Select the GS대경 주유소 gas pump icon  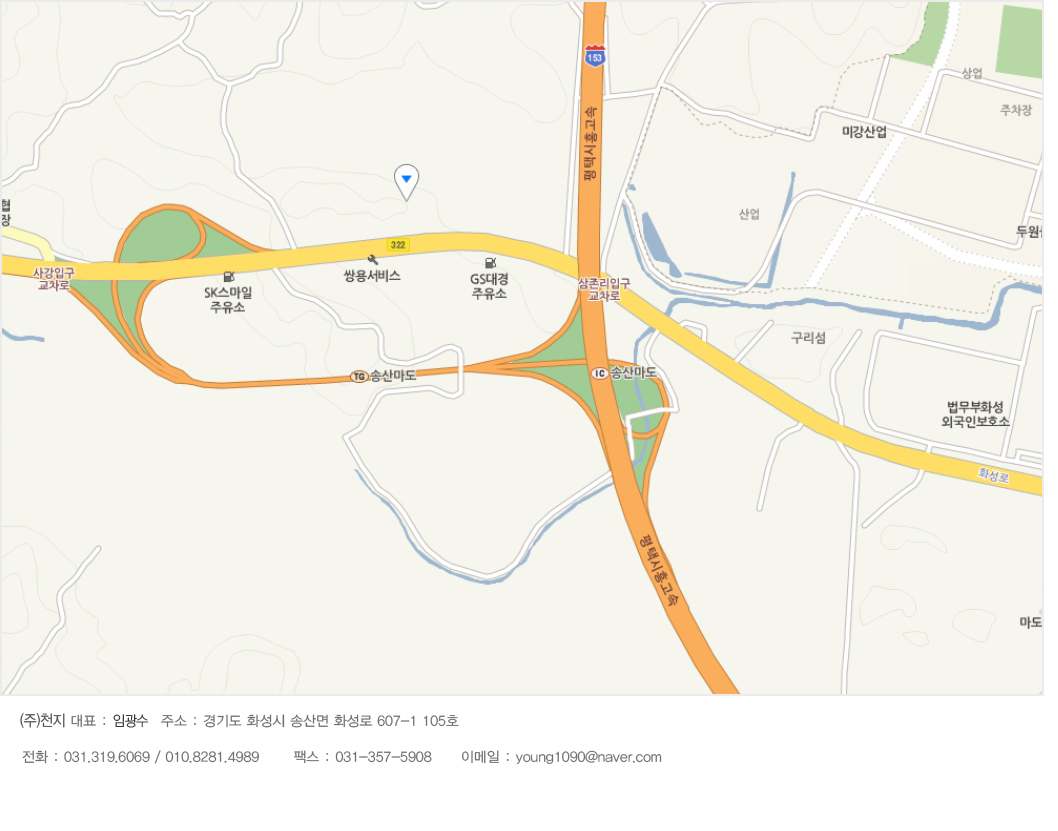pos(491,262)
